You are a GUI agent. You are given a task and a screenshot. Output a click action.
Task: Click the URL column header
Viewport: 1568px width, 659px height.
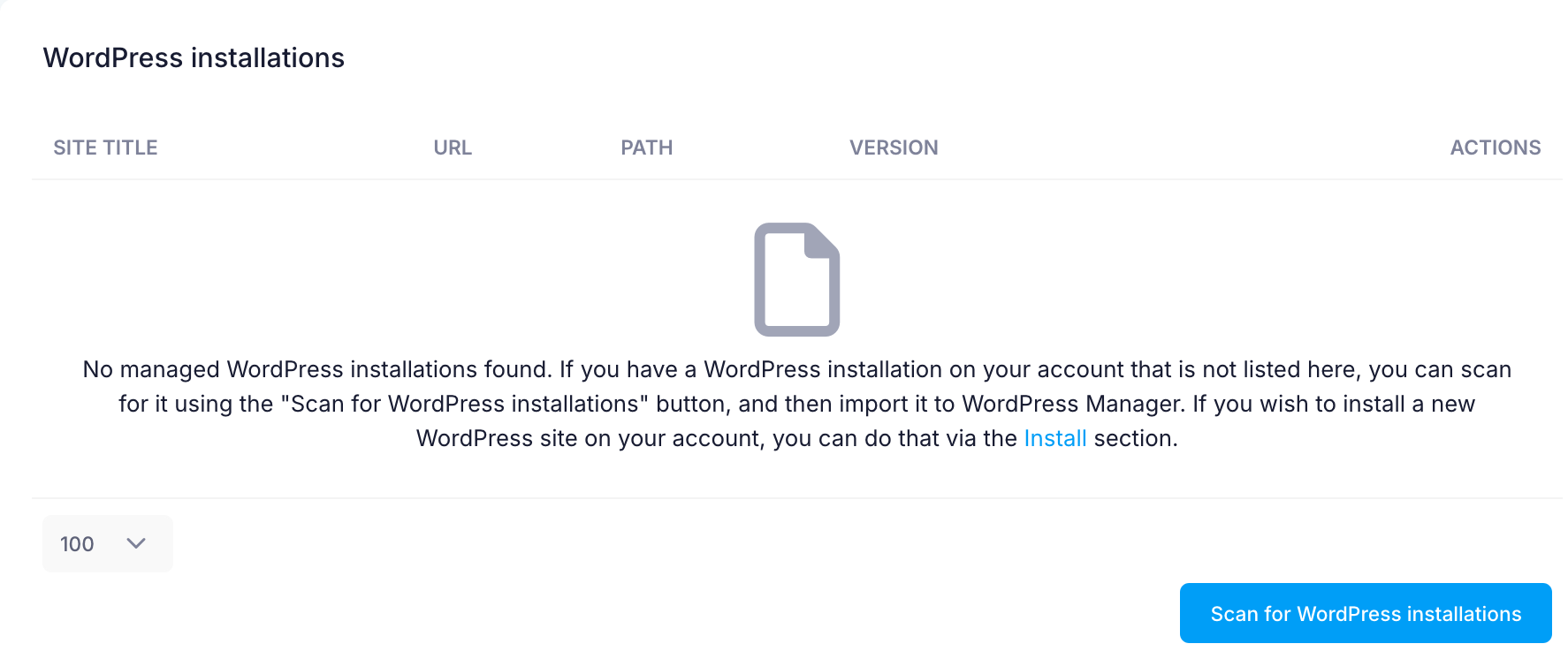(x=453, y=148)
